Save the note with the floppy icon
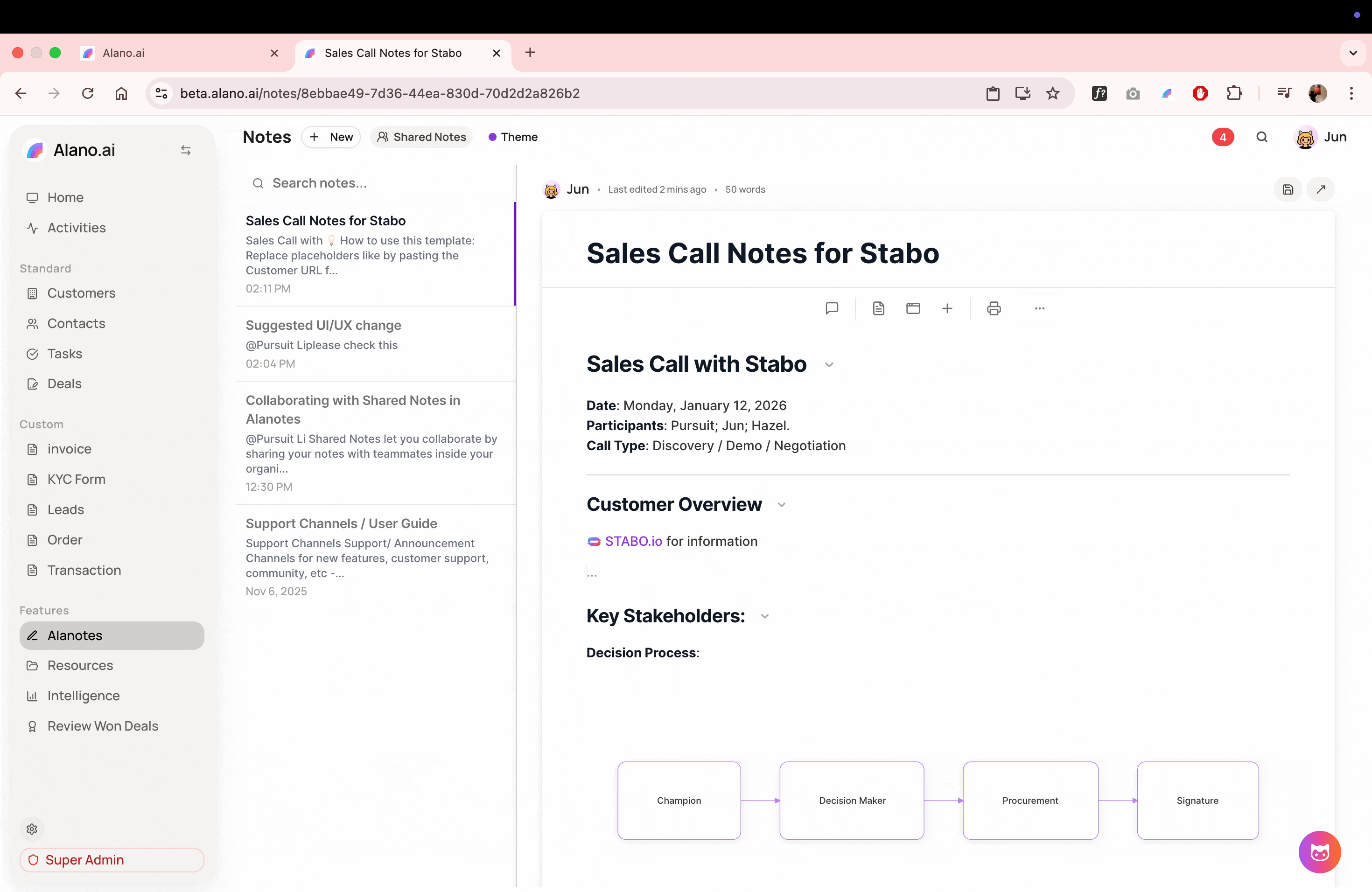Viewport: 1372px width, 892px height. click(x=1288, y=189)
